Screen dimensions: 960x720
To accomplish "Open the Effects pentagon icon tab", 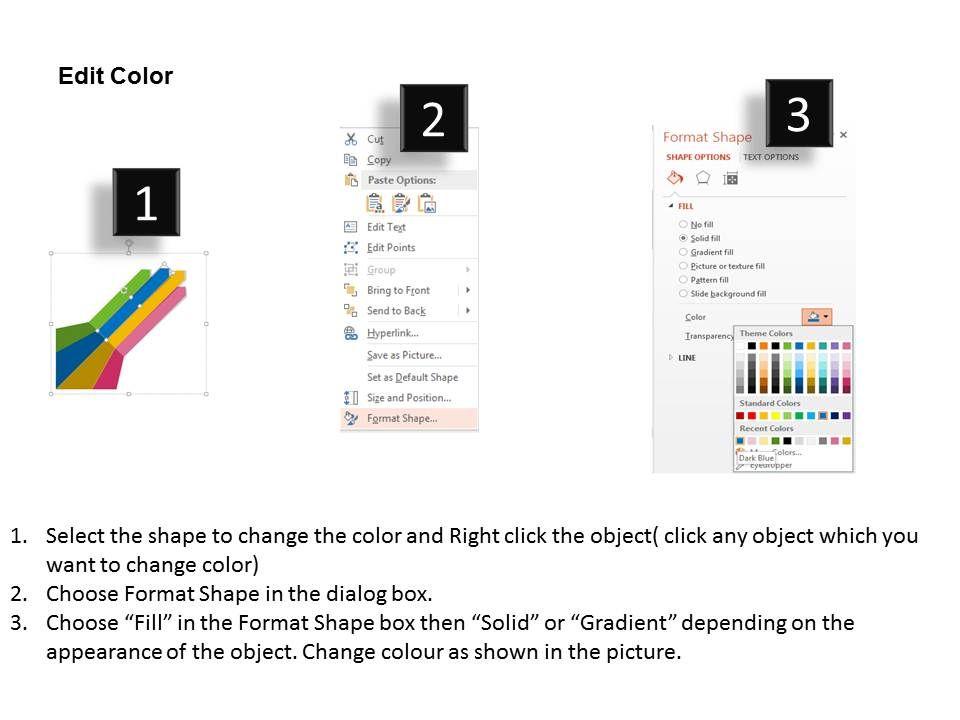I will coord(703,178).
